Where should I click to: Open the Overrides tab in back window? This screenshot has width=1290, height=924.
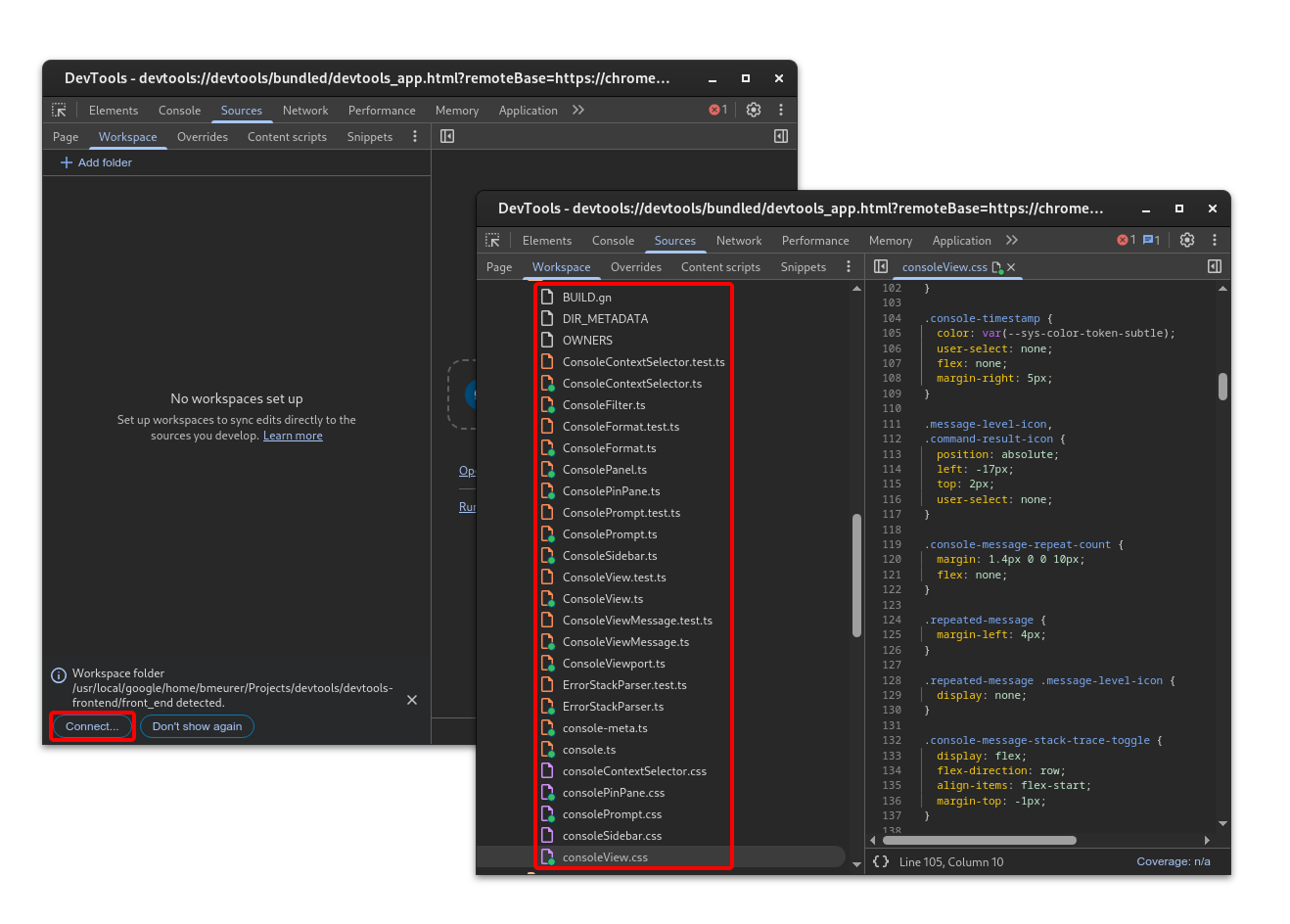(202, 137)
